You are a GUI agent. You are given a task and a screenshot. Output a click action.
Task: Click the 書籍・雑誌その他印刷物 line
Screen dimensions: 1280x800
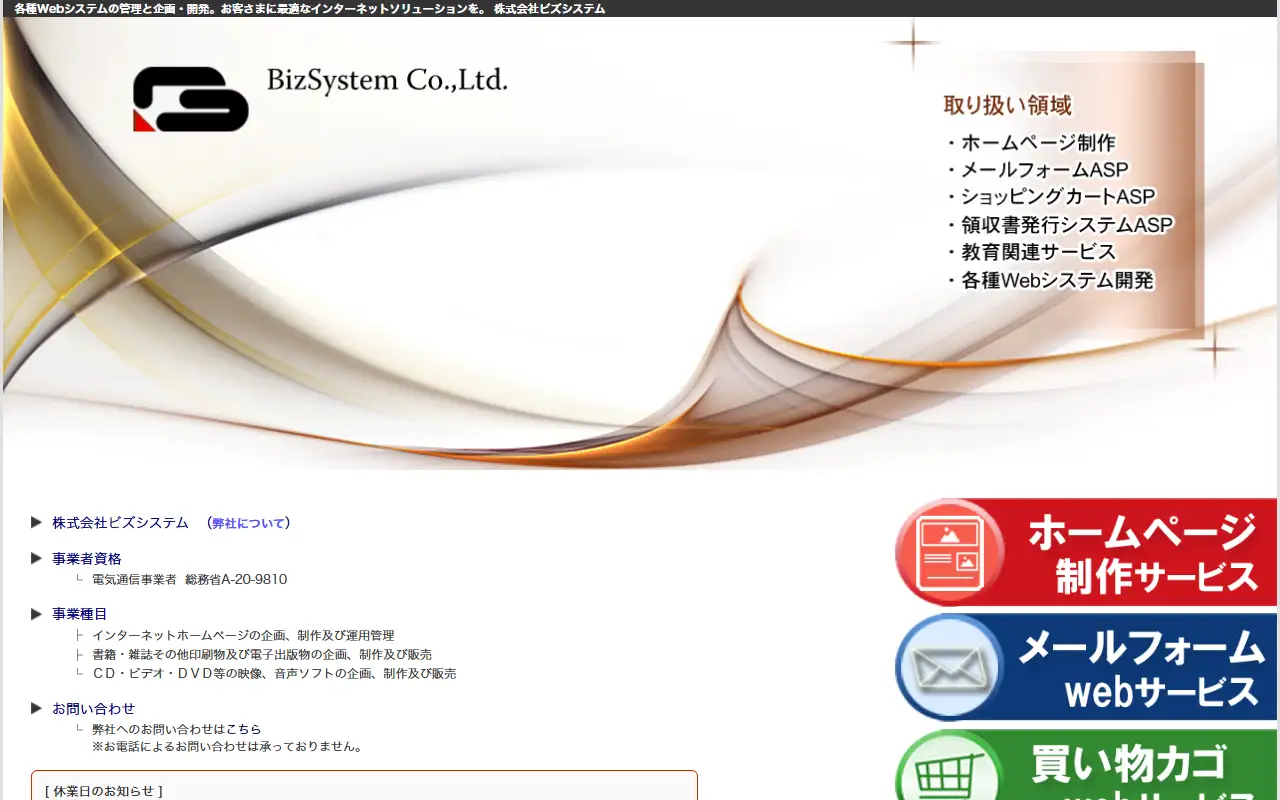pos(262,654)
